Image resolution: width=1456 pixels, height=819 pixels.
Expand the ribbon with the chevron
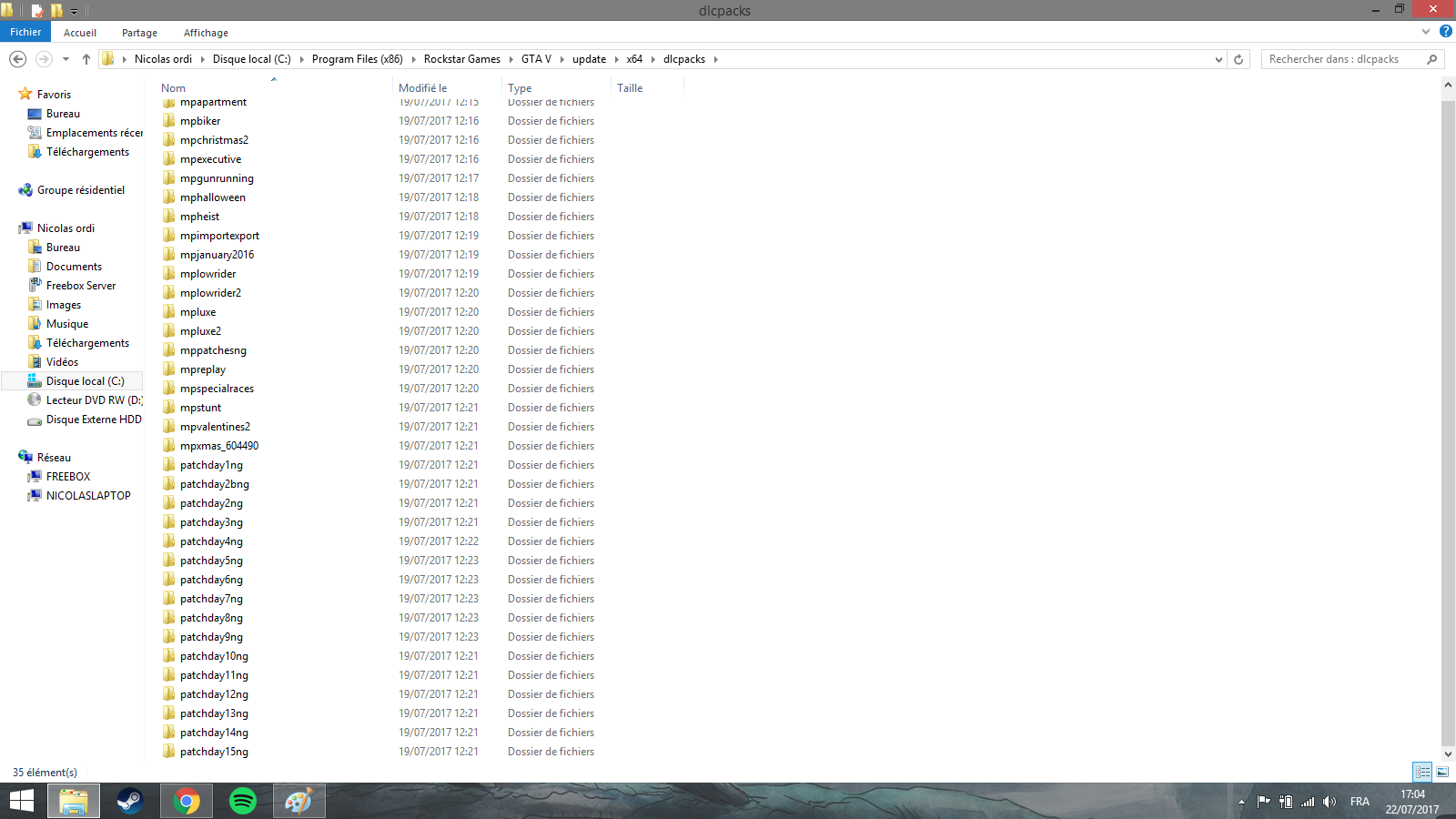(x=1426, y=31)
